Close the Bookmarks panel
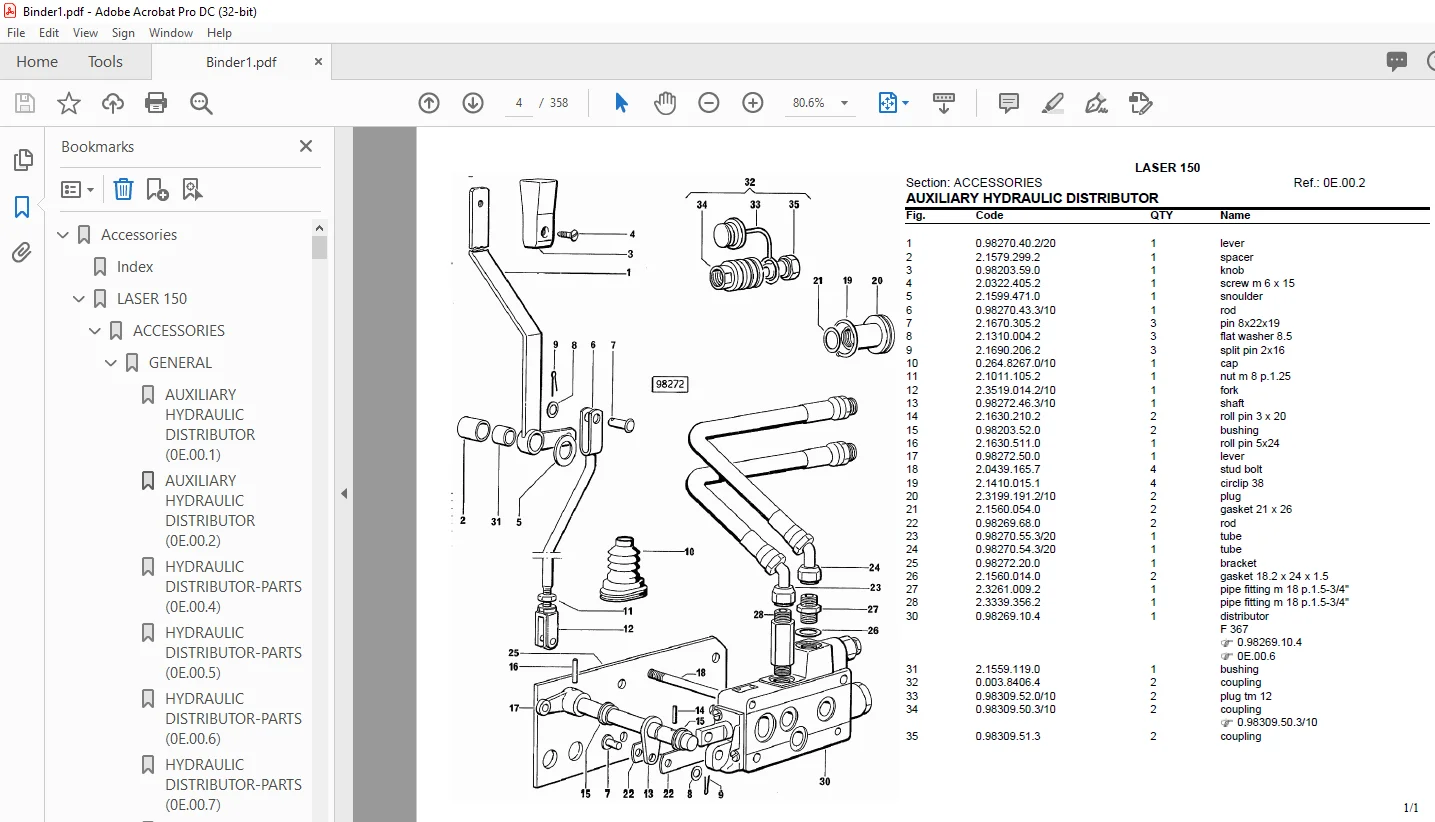 (x=306, y=146)
